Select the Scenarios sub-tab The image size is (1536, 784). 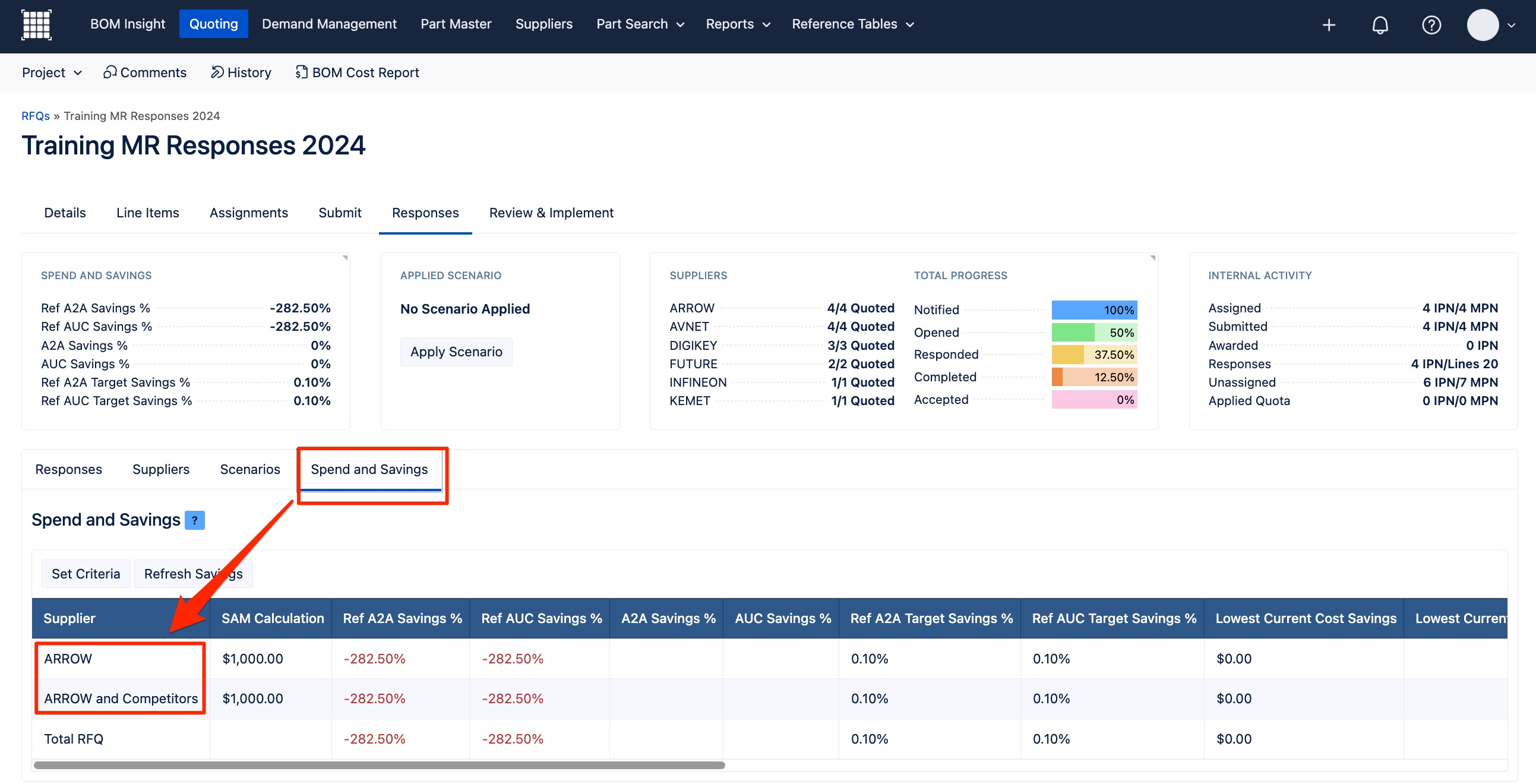coord(250,469)
